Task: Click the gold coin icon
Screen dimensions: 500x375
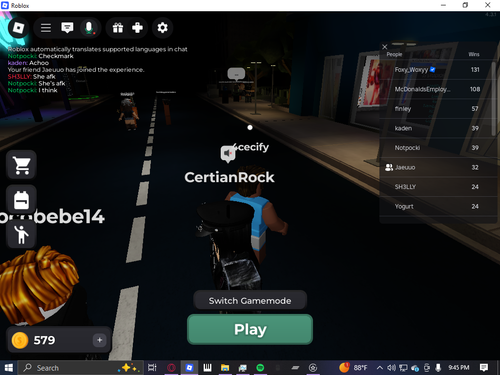Action: point(20,340)
